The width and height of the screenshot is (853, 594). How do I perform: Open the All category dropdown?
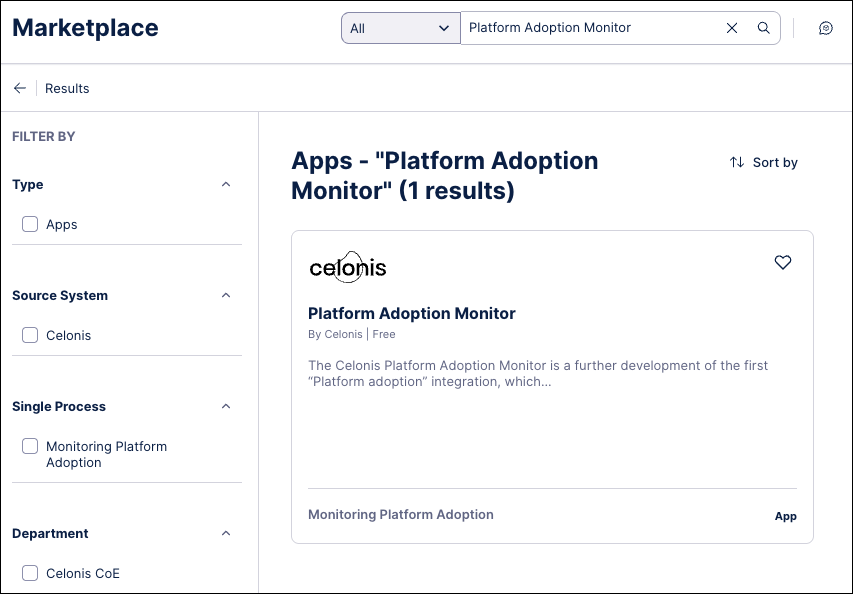tap(400, 28)
